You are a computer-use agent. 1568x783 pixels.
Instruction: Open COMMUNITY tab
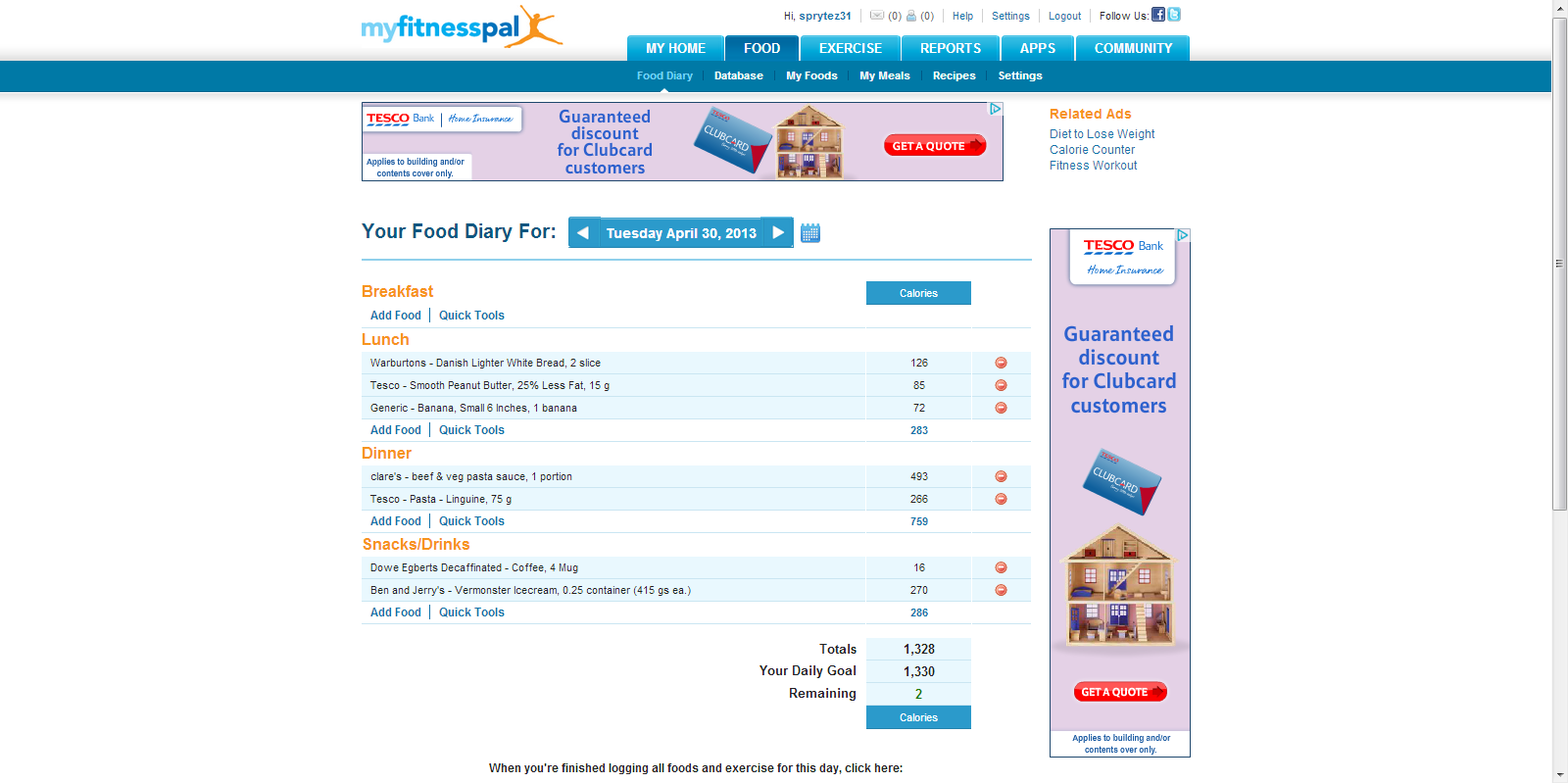pos(1133,48)
